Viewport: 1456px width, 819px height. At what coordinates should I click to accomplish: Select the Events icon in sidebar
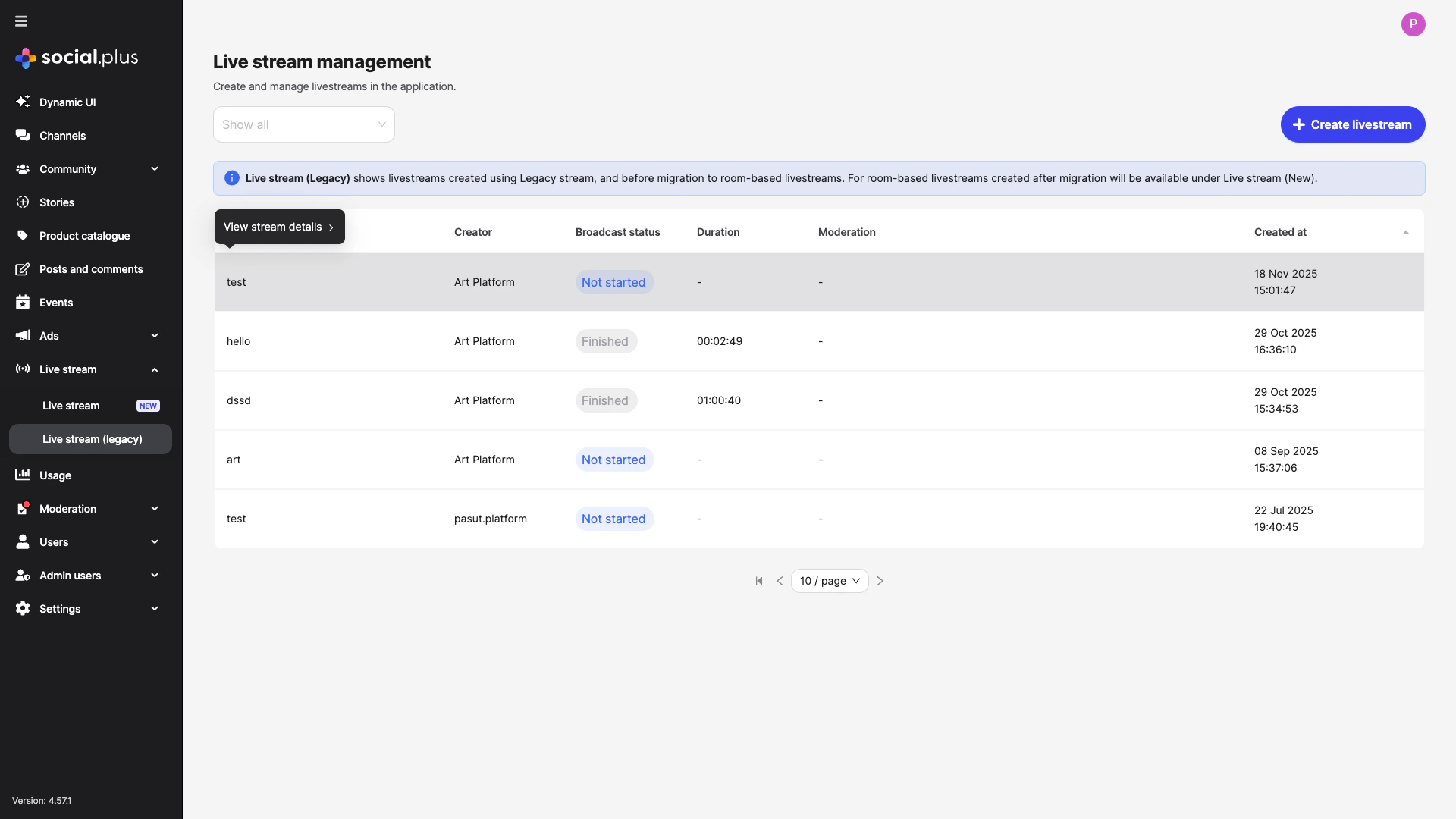(24, 303)
